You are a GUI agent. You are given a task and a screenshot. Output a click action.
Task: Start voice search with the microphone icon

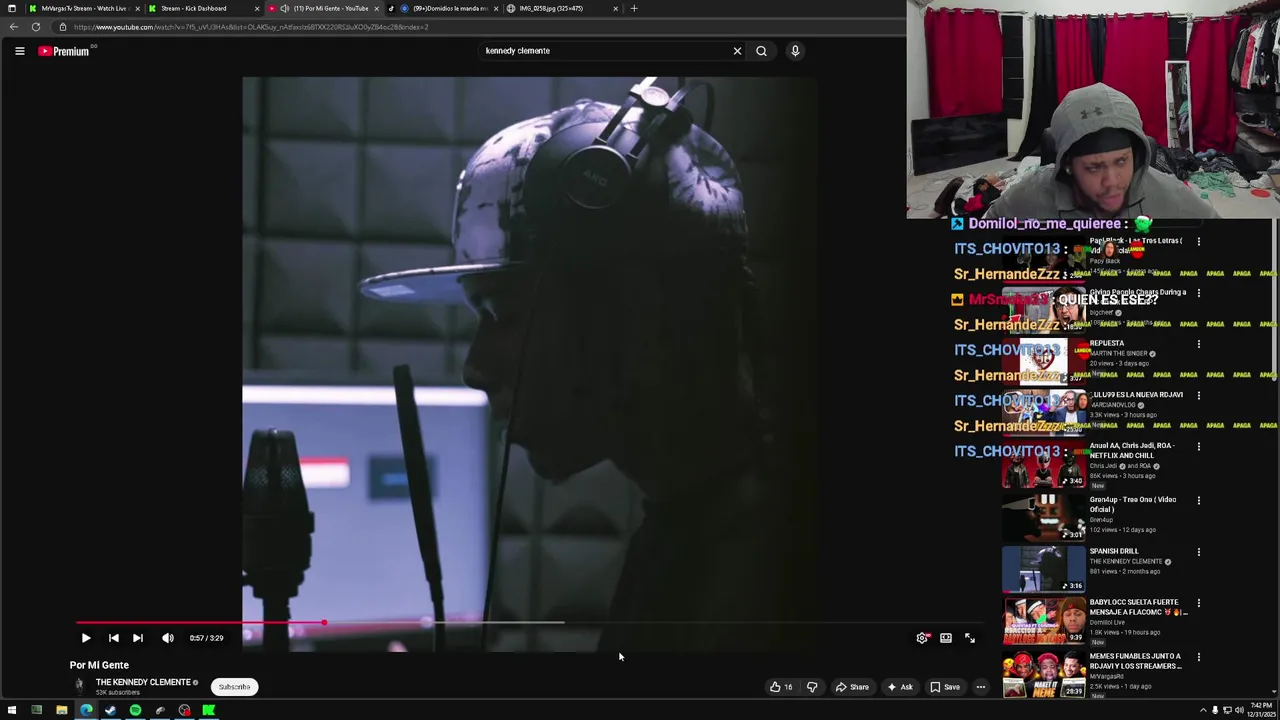tap(795, 51)
